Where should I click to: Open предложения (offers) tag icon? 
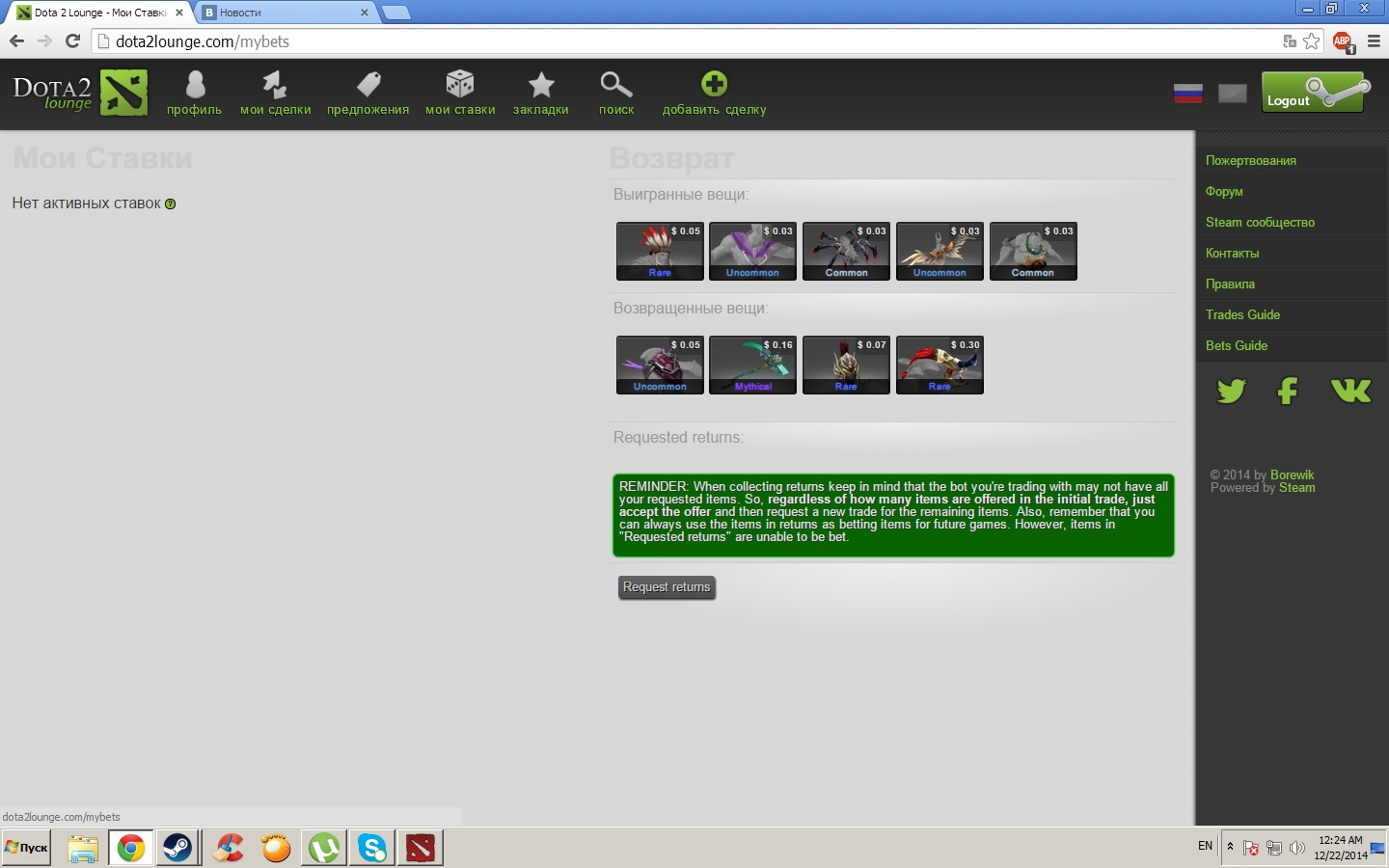(368, 85)
